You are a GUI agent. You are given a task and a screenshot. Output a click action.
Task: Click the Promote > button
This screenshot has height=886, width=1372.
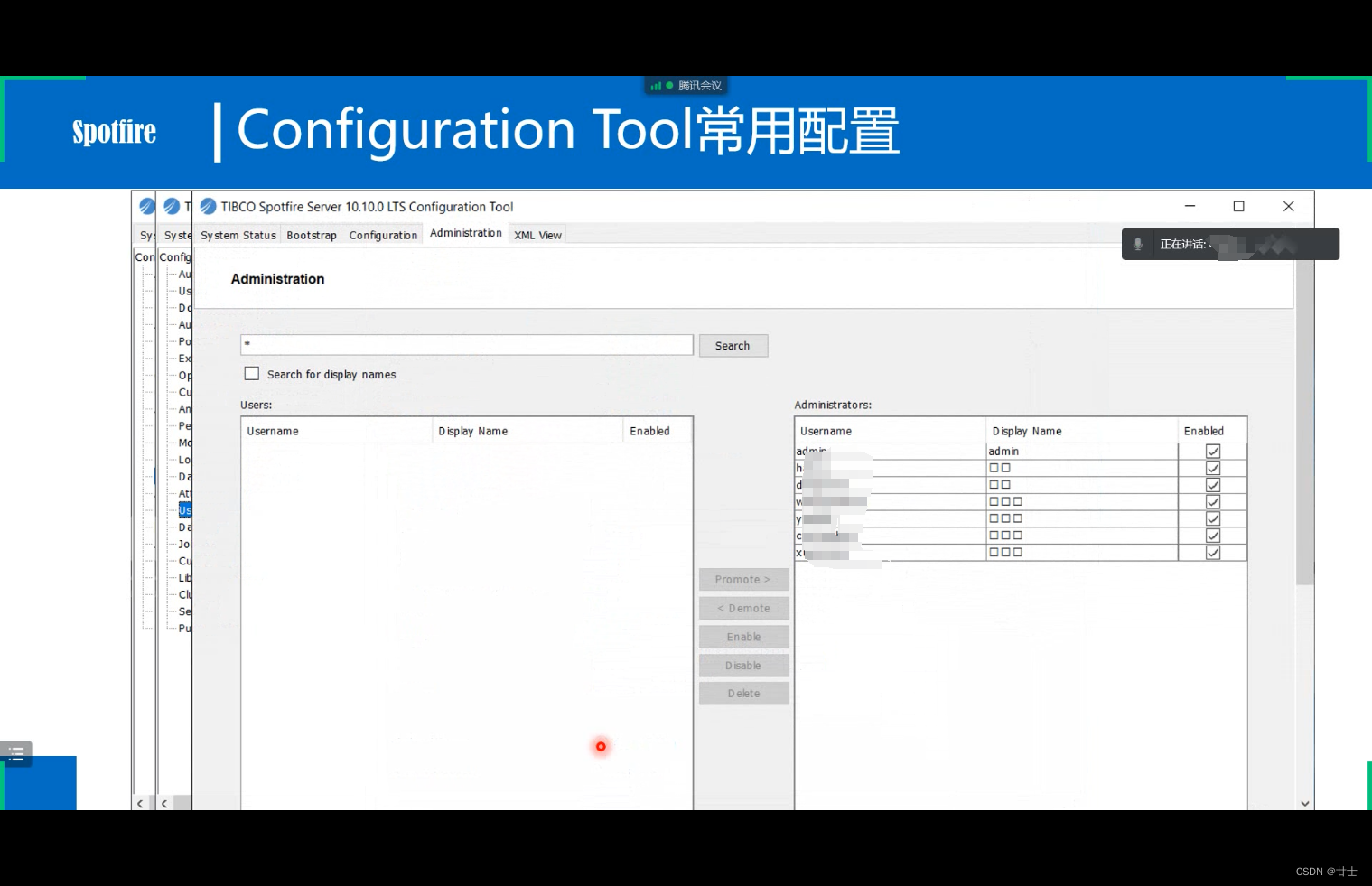(x=743, y=580)
